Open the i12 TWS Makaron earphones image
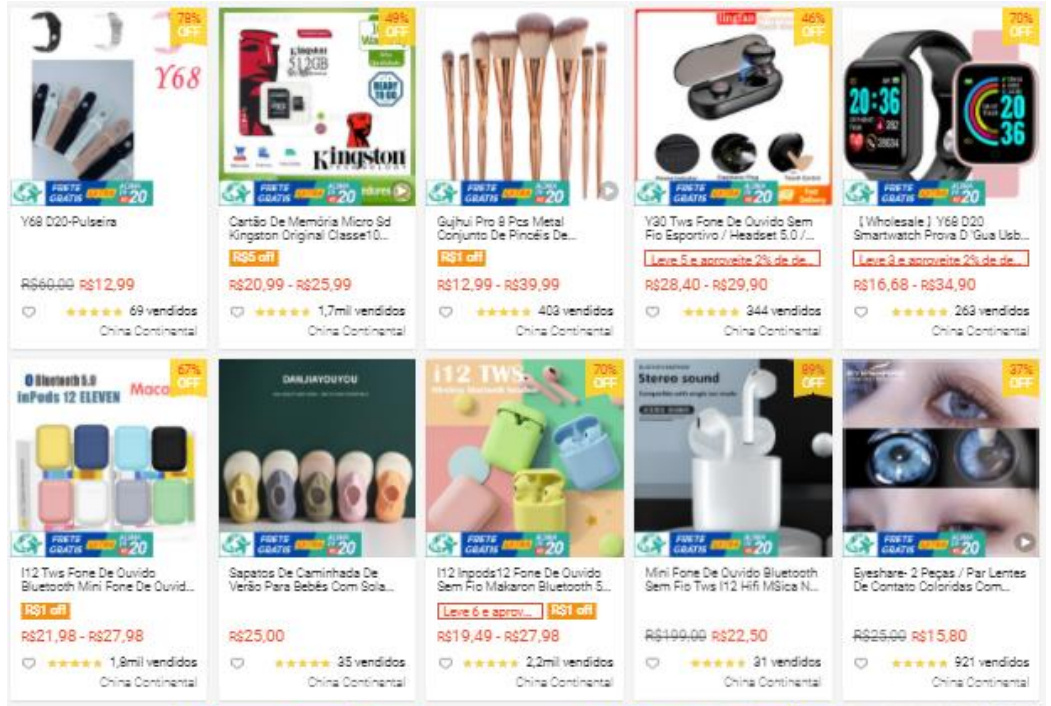Screen dimensions: 1051x706 [x=525, y=458]
